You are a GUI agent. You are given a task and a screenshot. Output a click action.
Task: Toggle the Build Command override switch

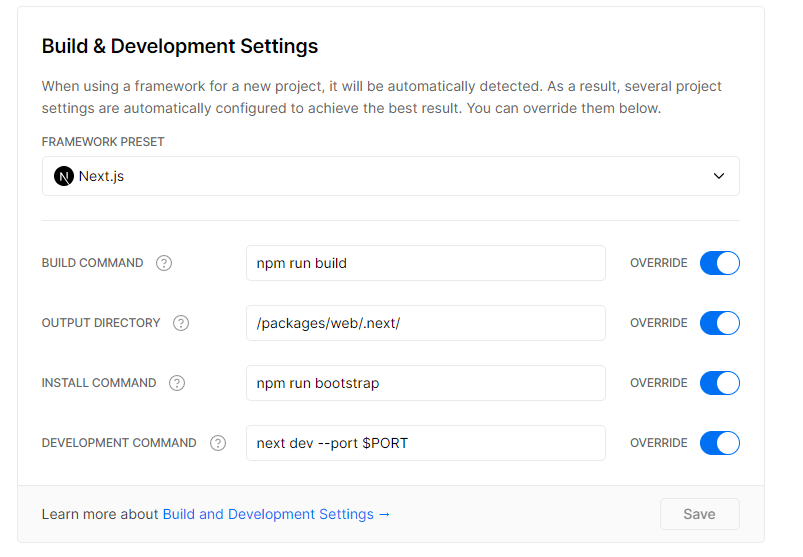(720, 263)
